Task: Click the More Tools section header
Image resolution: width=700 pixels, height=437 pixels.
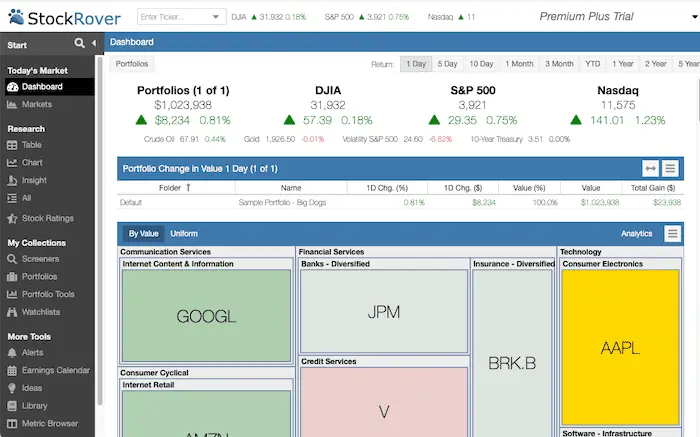Action: 29,337
